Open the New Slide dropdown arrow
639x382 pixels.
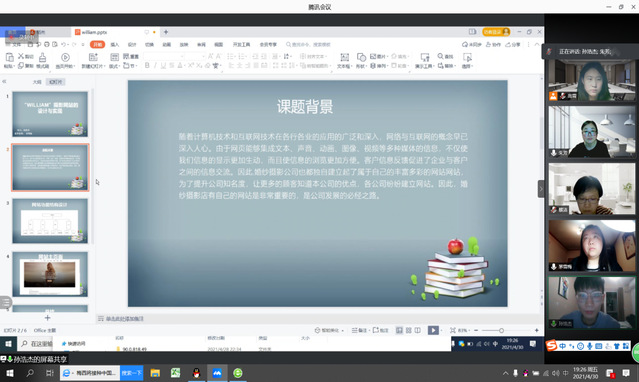click(104, 66)
